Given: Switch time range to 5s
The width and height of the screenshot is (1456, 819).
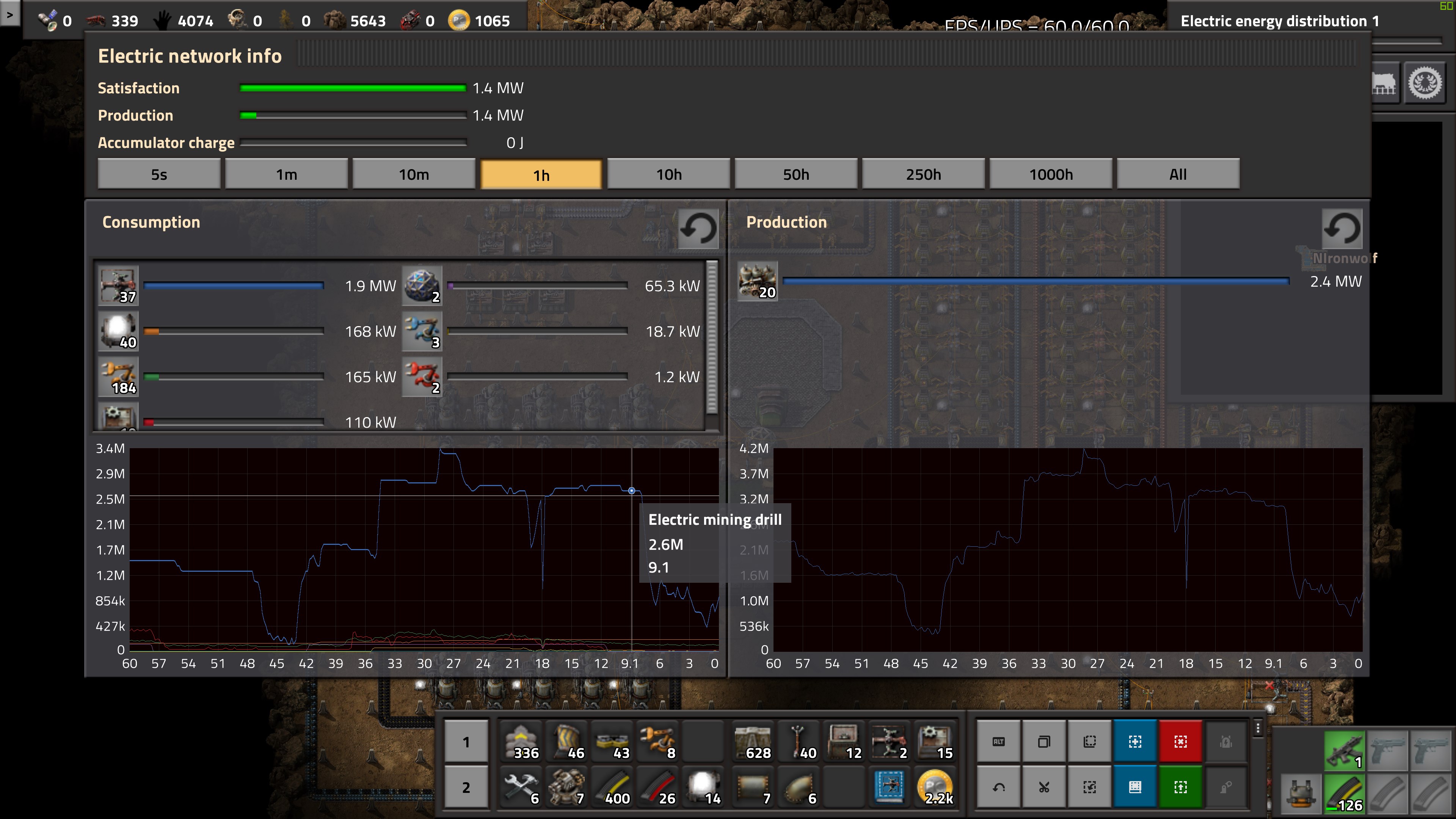Looking at the screenshot, I should pyautogui.click(x=159, y=174).
